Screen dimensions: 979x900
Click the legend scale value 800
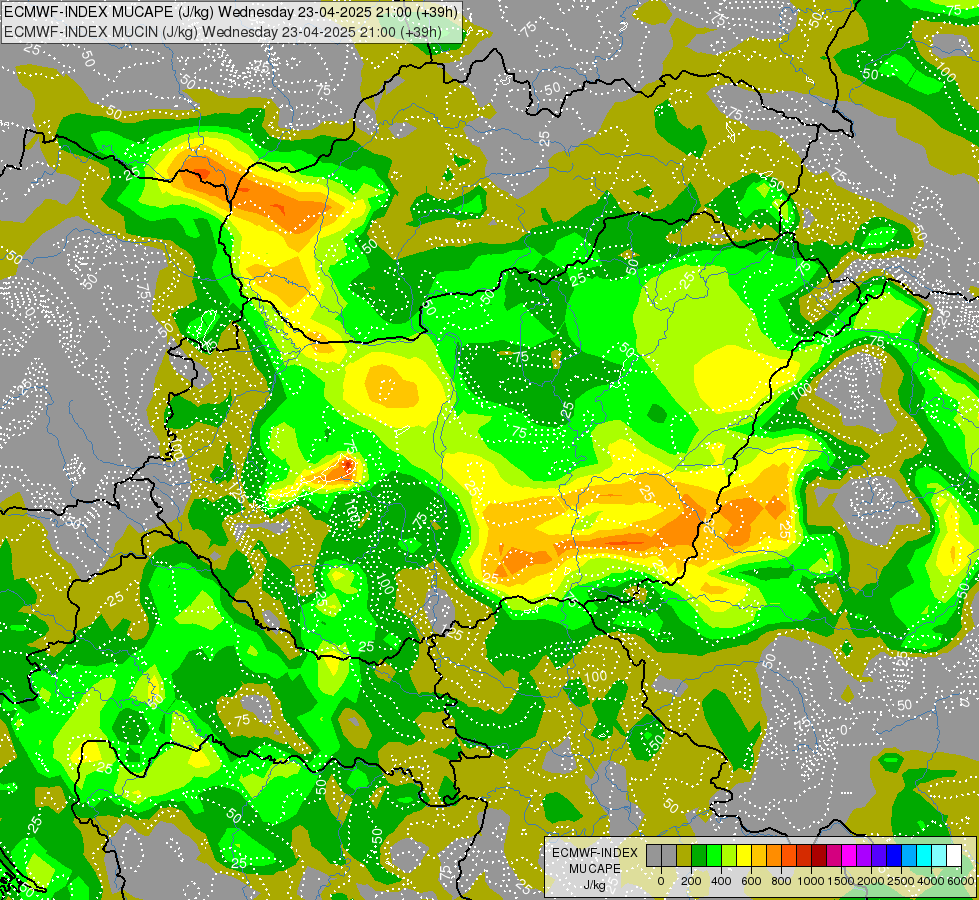781,881
